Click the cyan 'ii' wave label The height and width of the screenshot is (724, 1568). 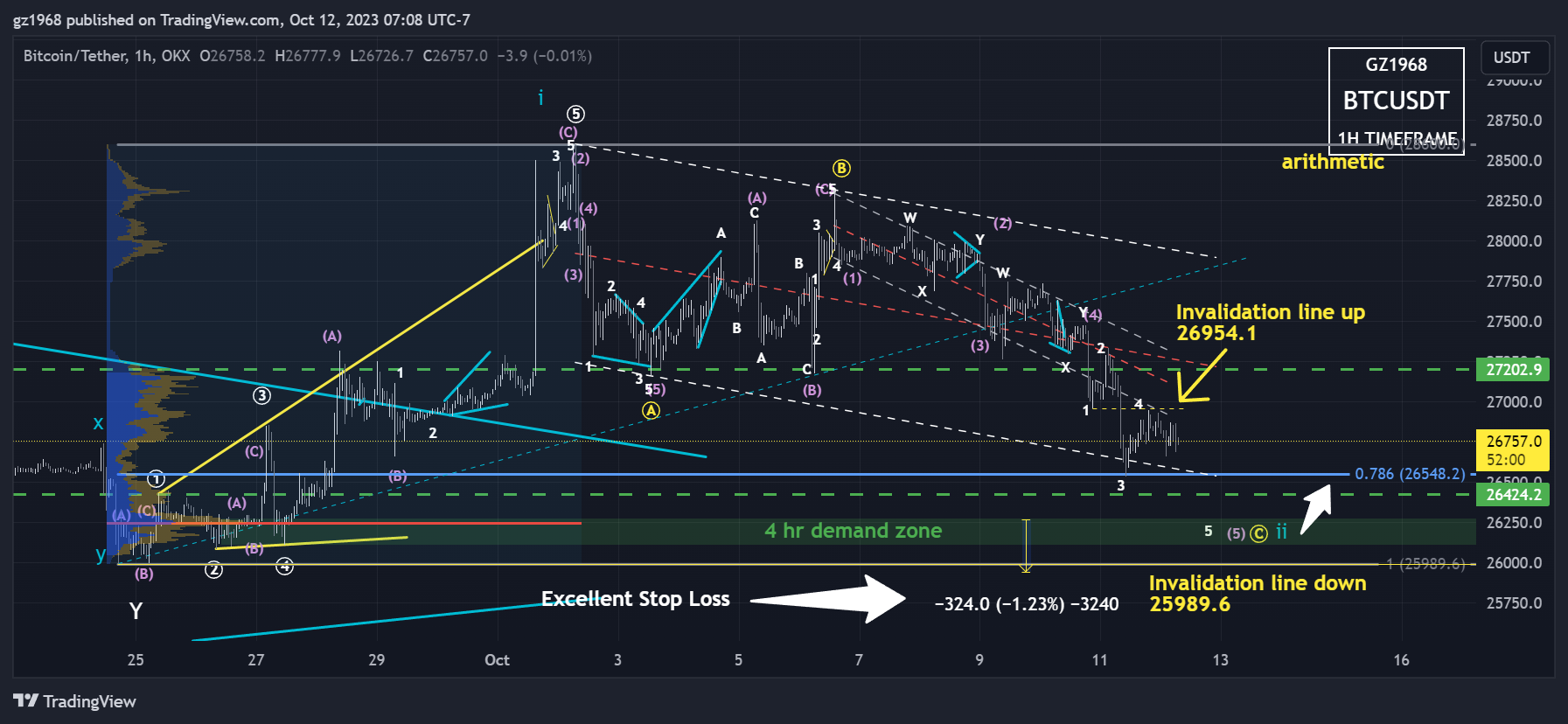[1281, 531]
